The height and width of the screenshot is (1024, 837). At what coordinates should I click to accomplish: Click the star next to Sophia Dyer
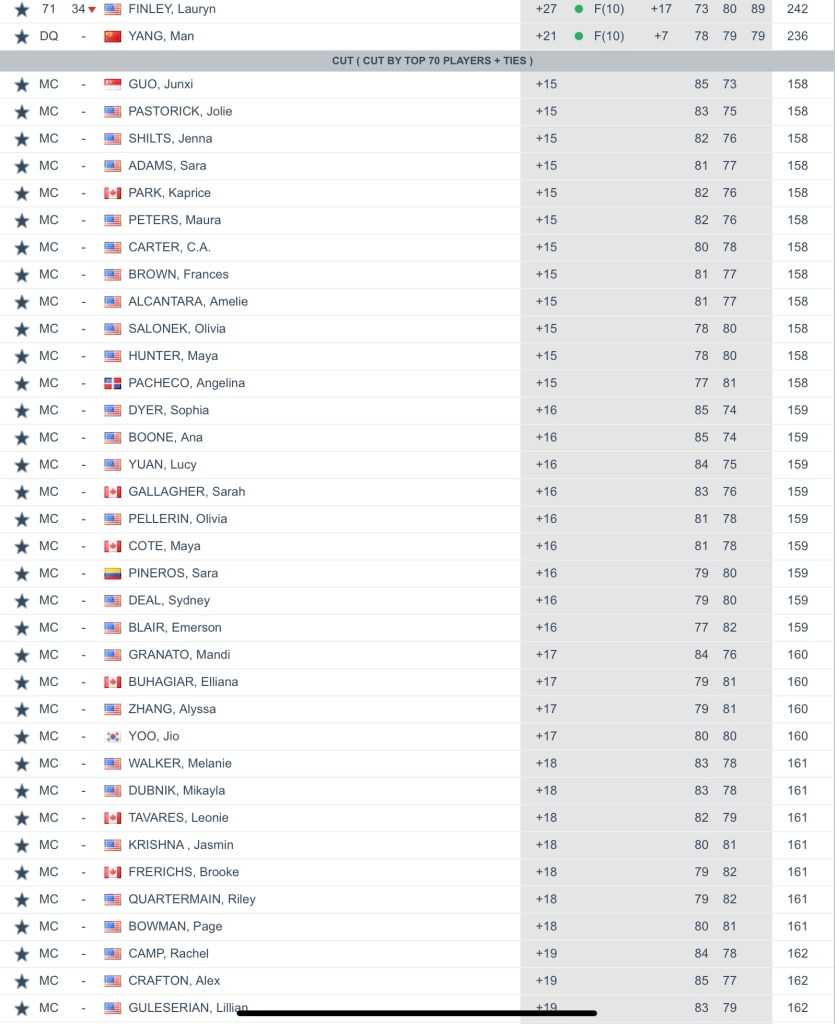pos(22,411)
